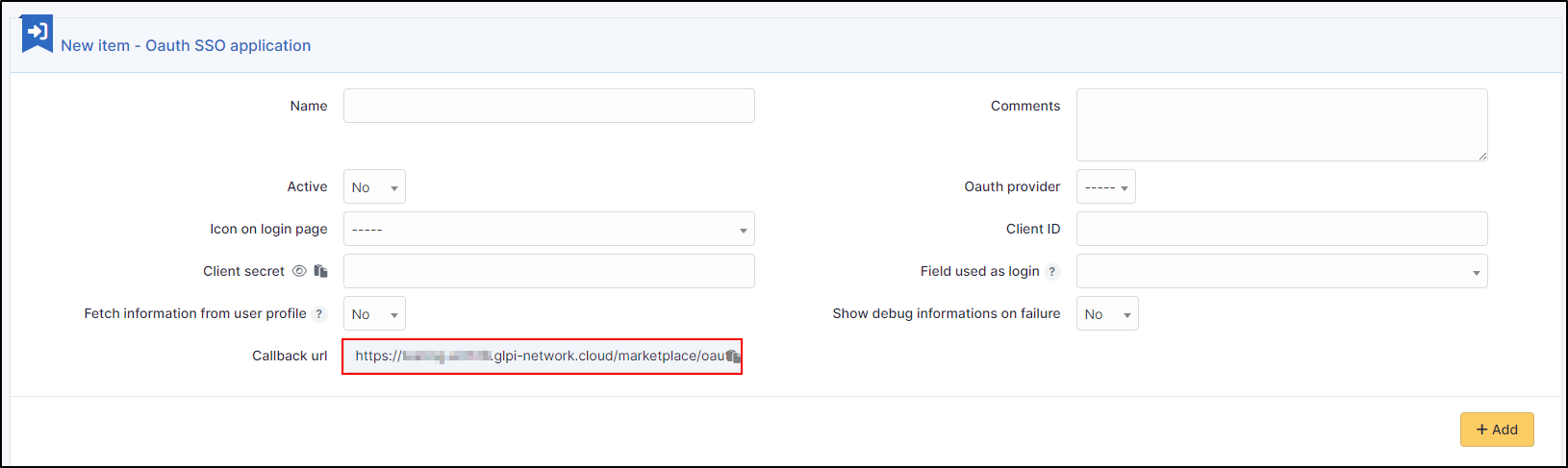
Task: Open help tooltip for Fetch information from user profile
Action: [320, 314]
